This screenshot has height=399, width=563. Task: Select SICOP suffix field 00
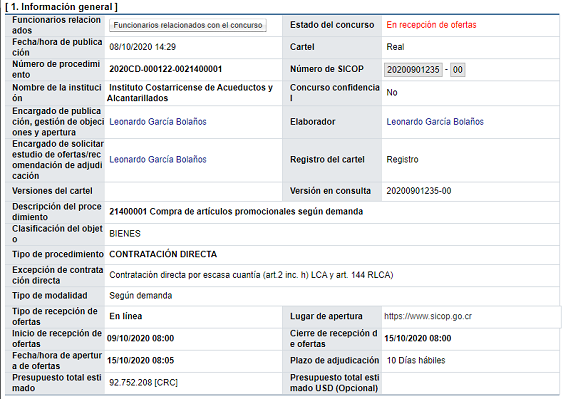[457, 70]
